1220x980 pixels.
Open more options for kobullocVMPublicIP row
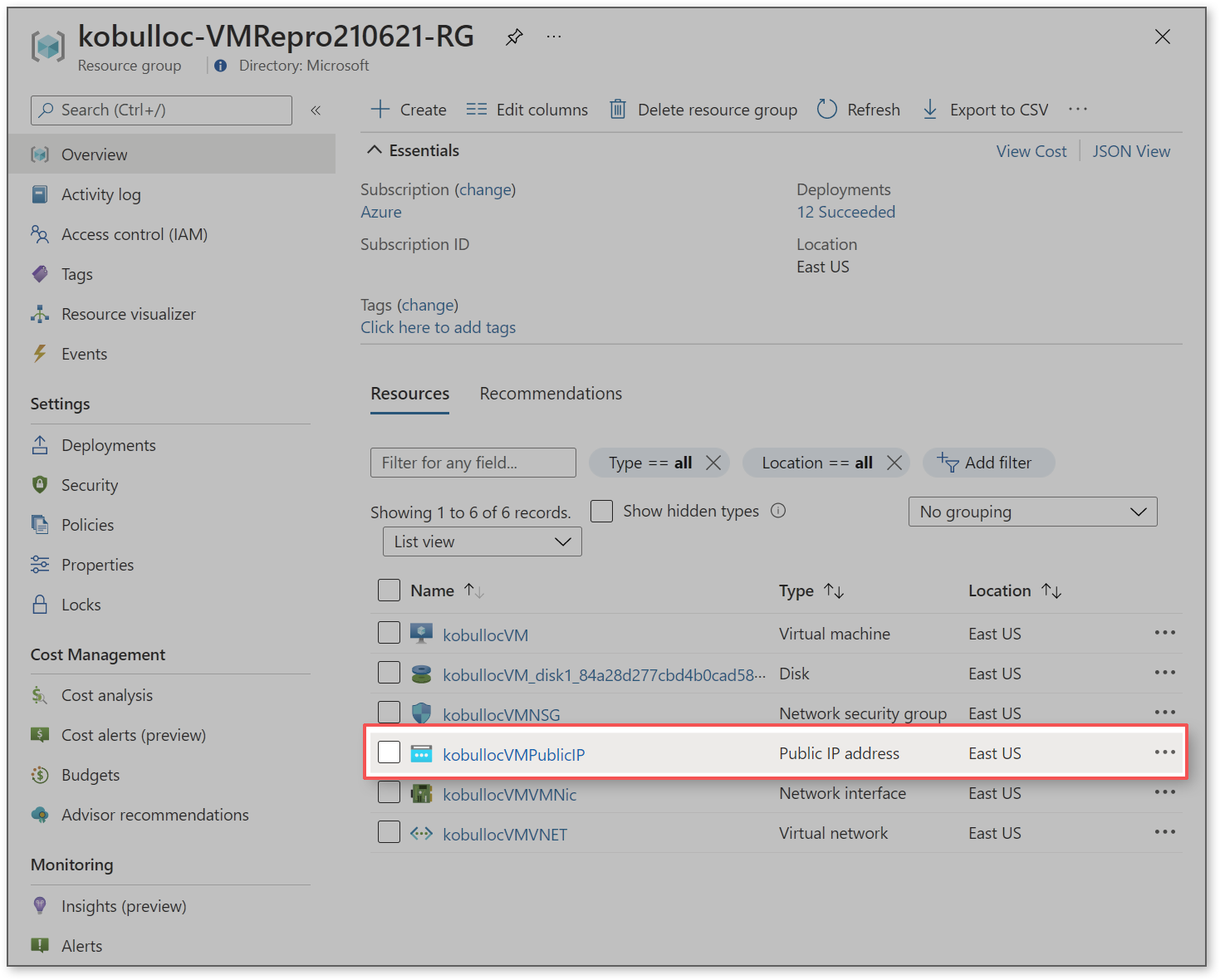tap(1165, 752)
